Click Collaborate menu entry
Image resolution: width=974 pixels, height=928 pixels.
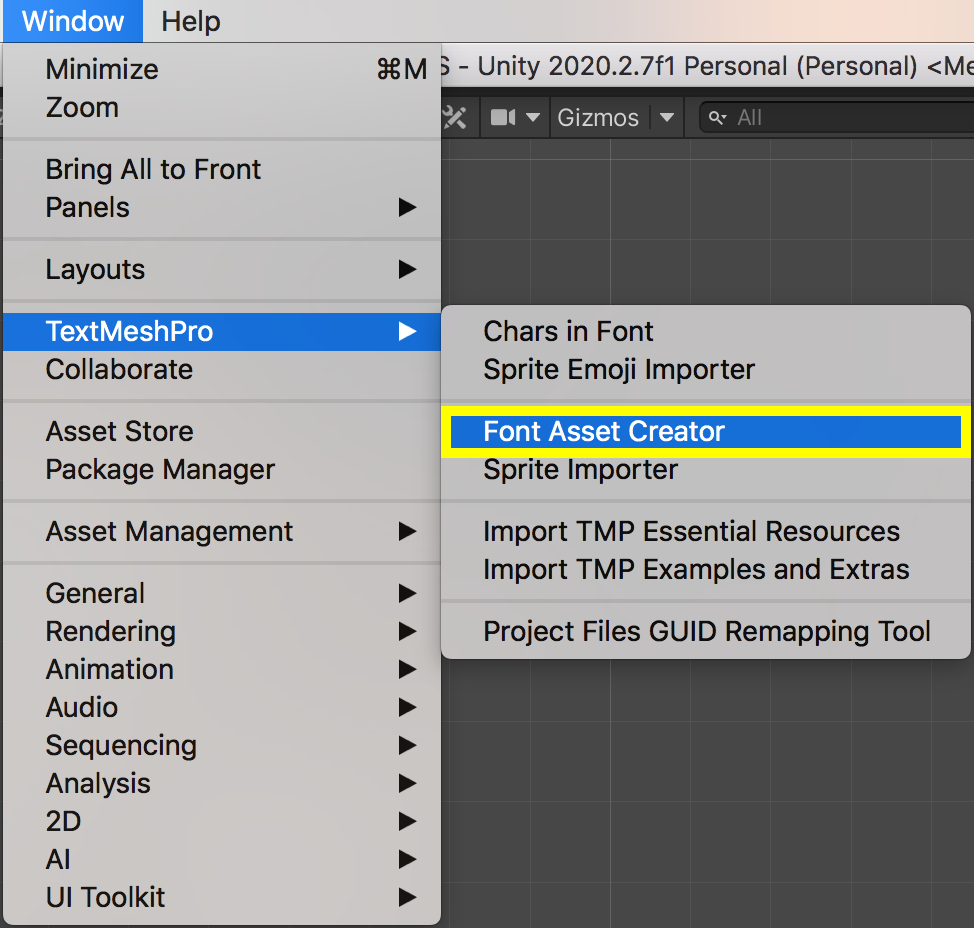[x=222, y=370]
